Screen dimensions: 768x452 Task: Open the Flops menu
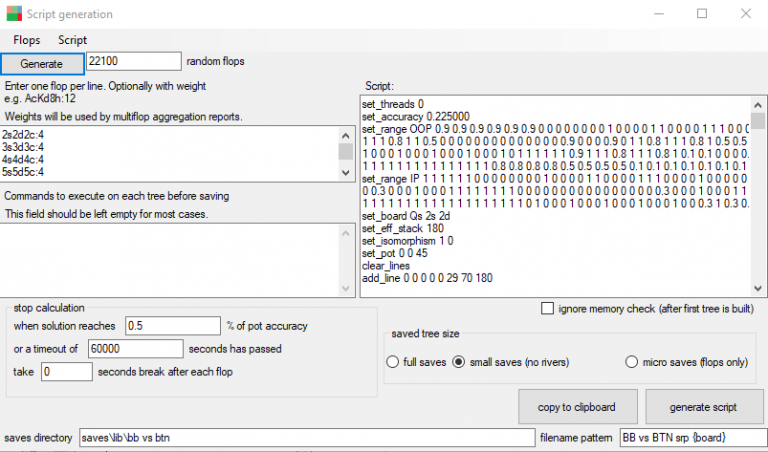click(x=27, y=40)
